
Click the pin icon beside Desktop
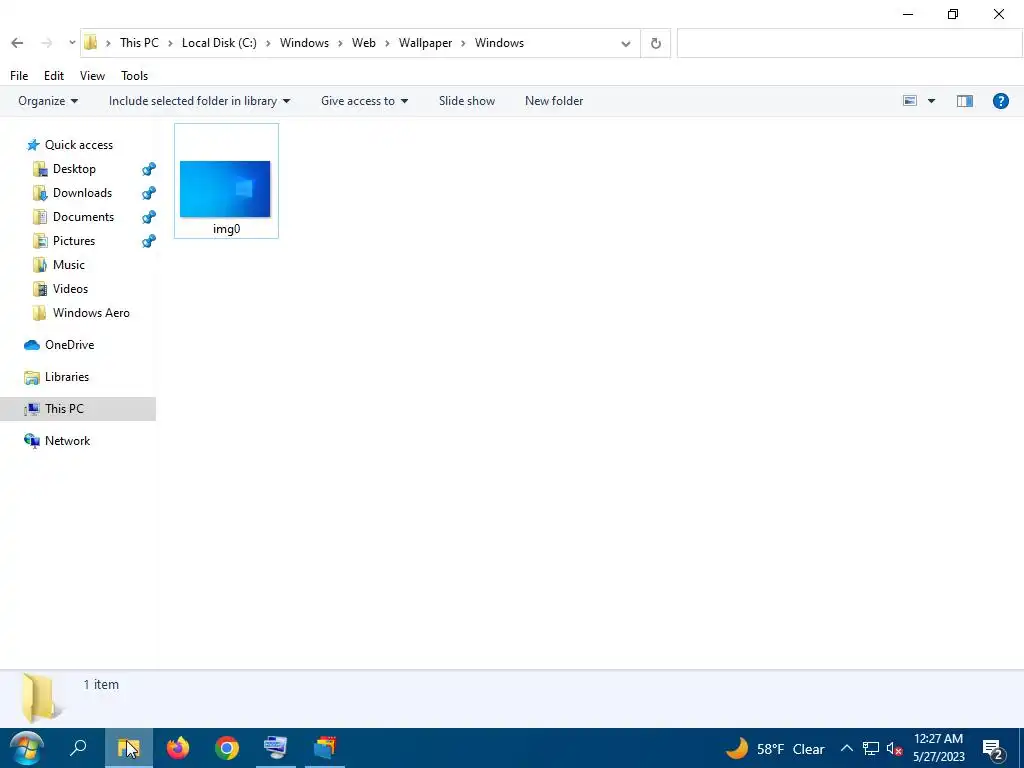pos(149,169)
